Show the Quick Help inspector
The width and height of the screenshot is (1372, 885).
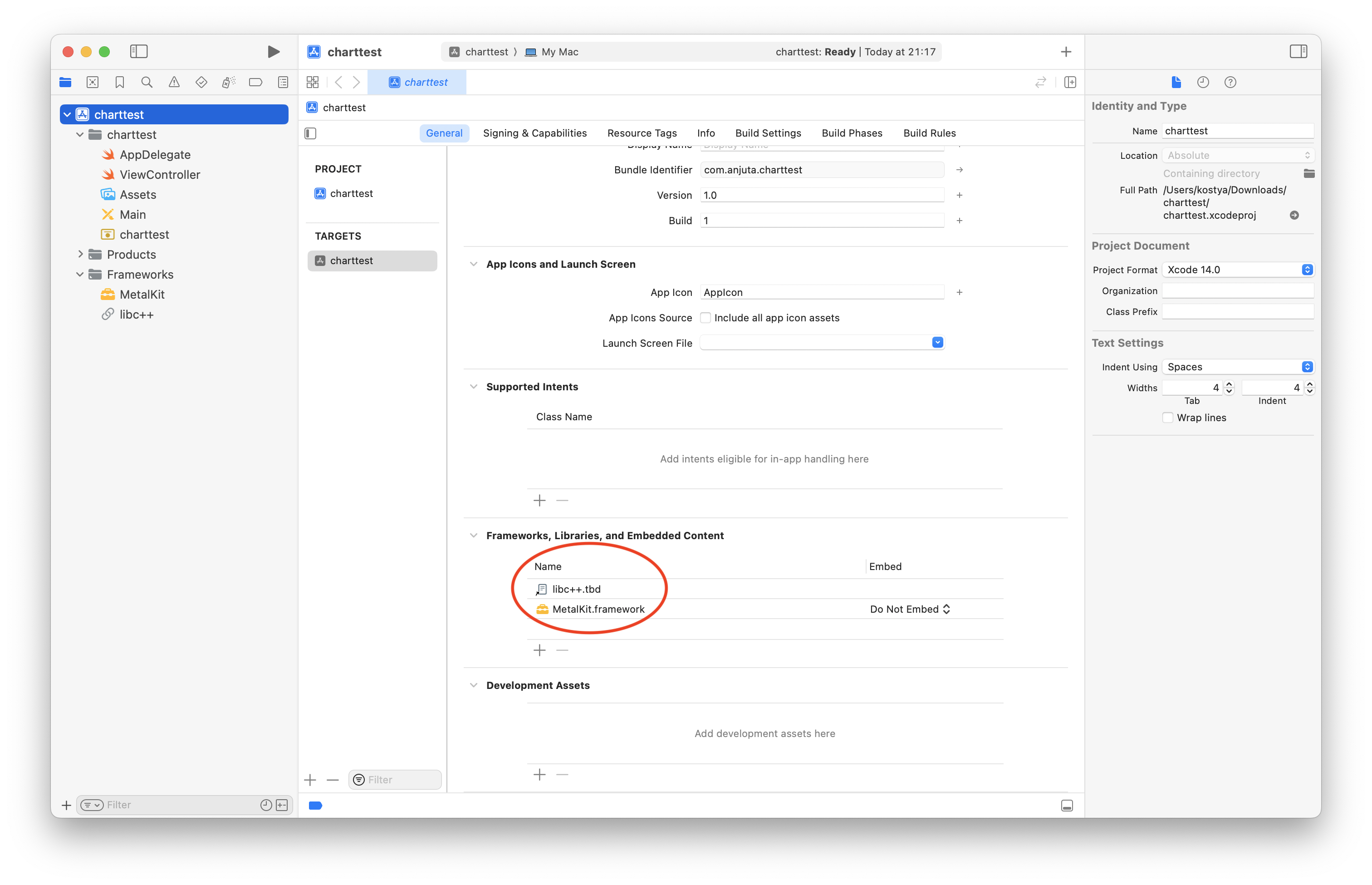(1230, 82)
